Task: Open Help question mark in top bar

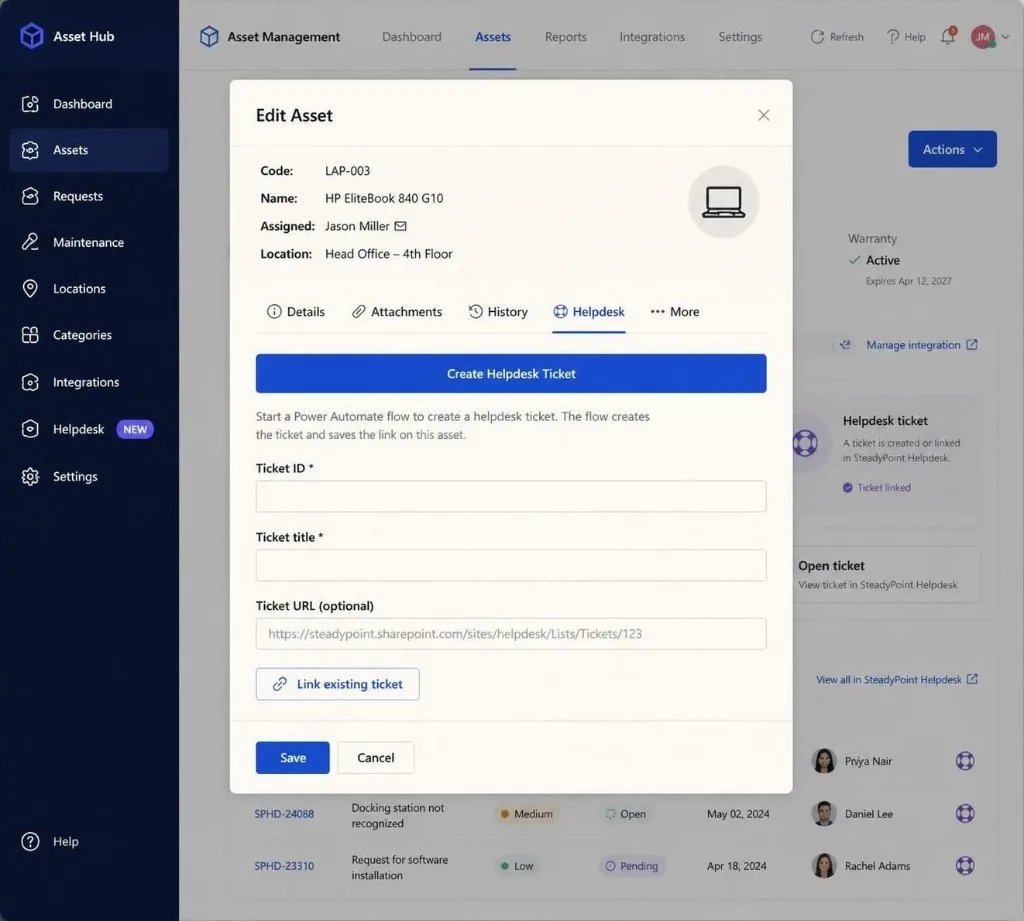Action: [x=893, y=37]
